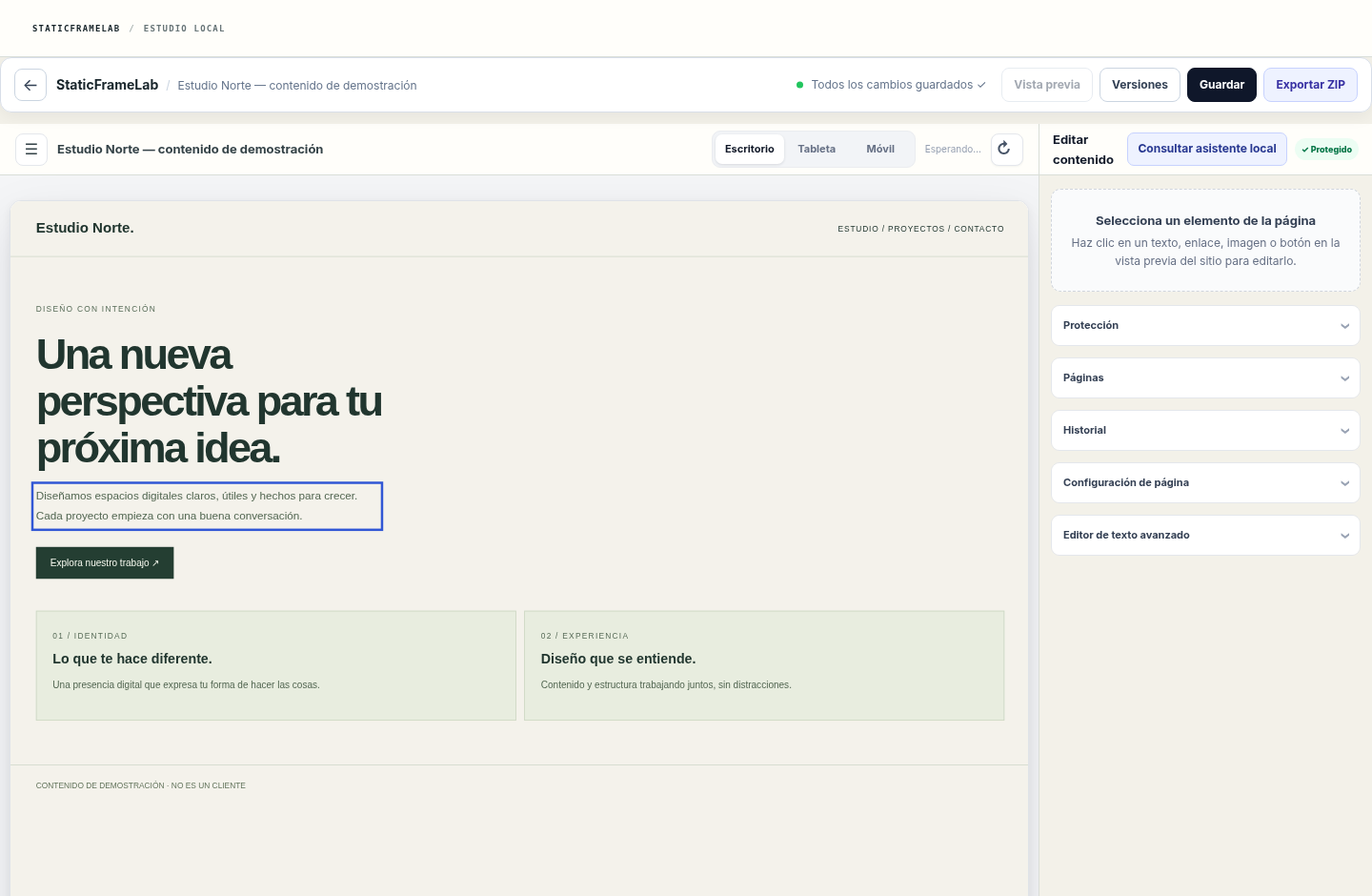1372x896 pixels.
Task: Click the back arrow icon
Action: tap(30, 85)
